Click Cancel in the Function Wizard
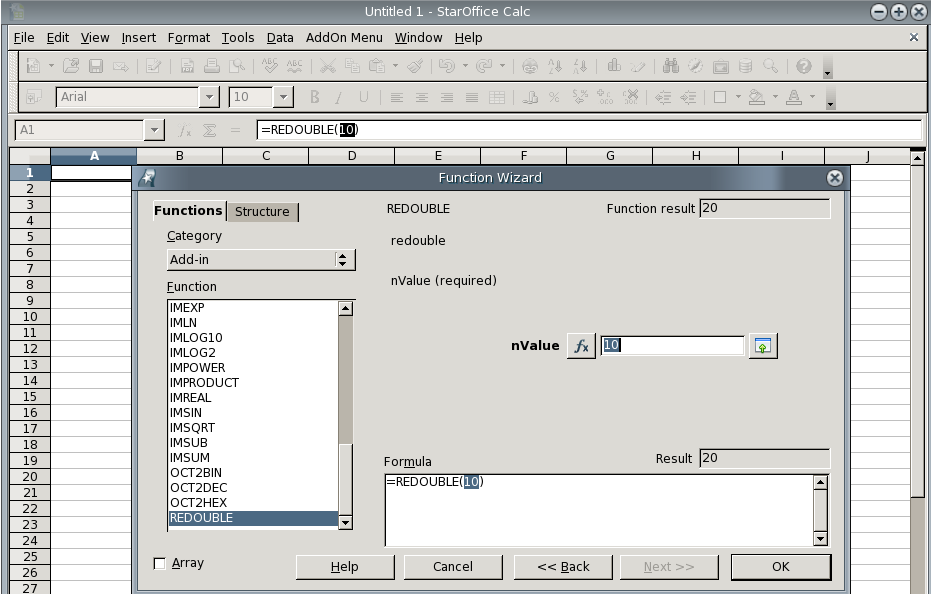This screenshot has height=594, width=931. click(453, 567)
